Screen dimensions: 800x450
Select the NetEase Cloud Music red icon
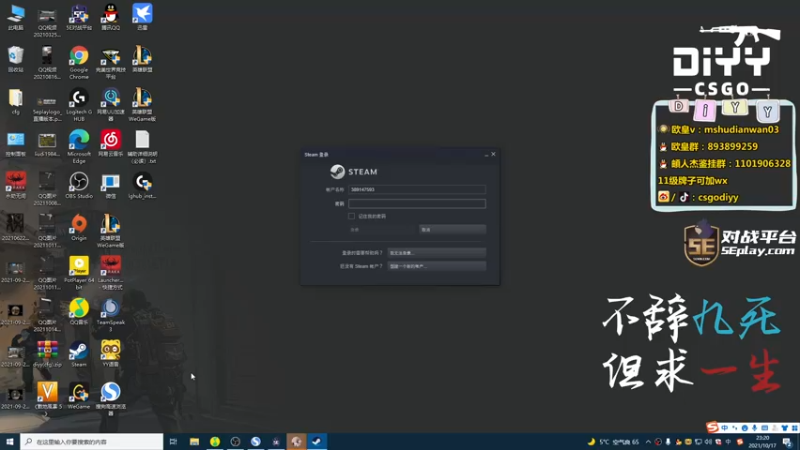pyautogui.click(x=110, y=143)
